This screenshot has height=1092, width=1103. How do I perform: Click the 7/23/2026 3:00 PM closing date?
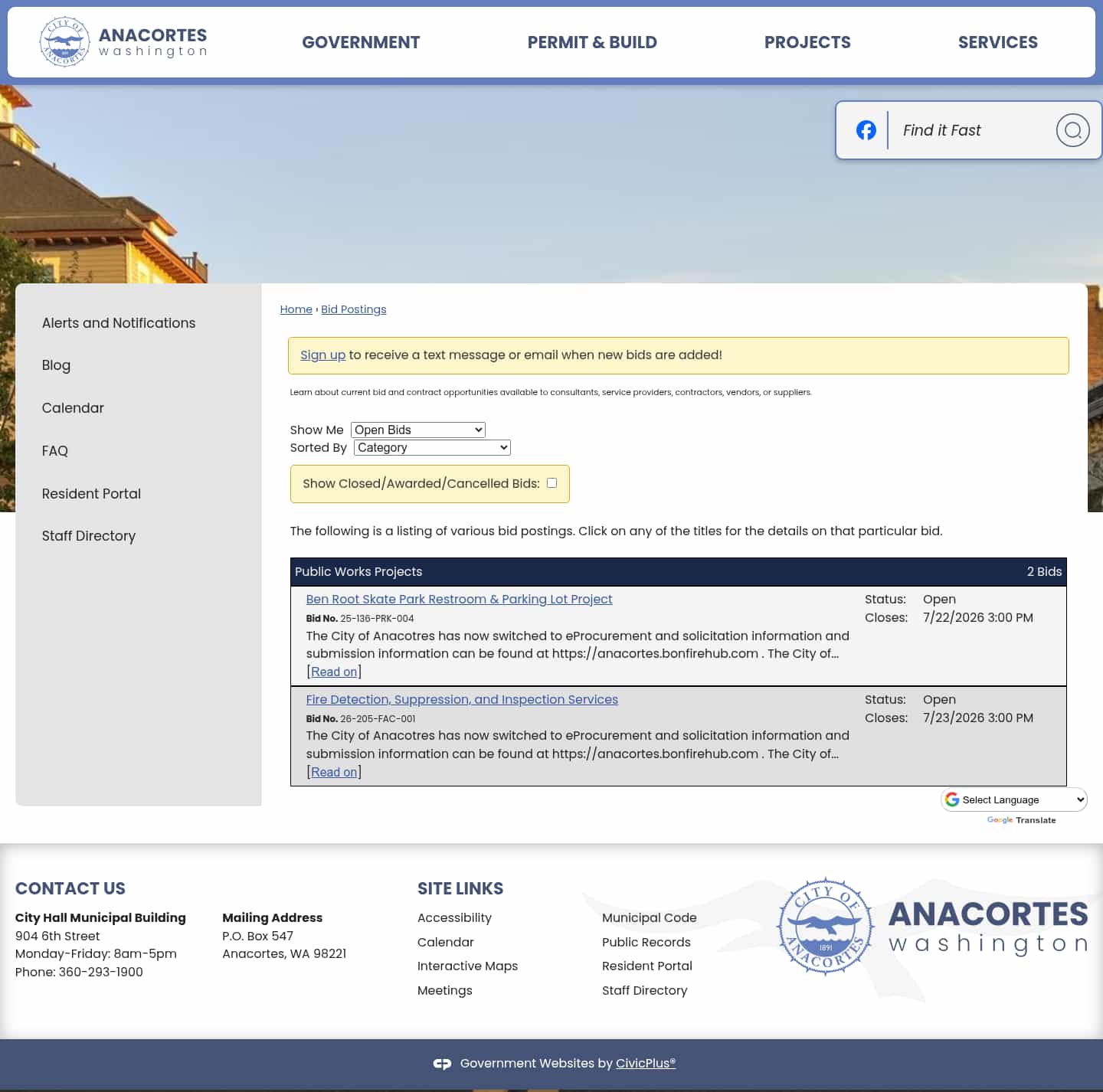(977, 718)
